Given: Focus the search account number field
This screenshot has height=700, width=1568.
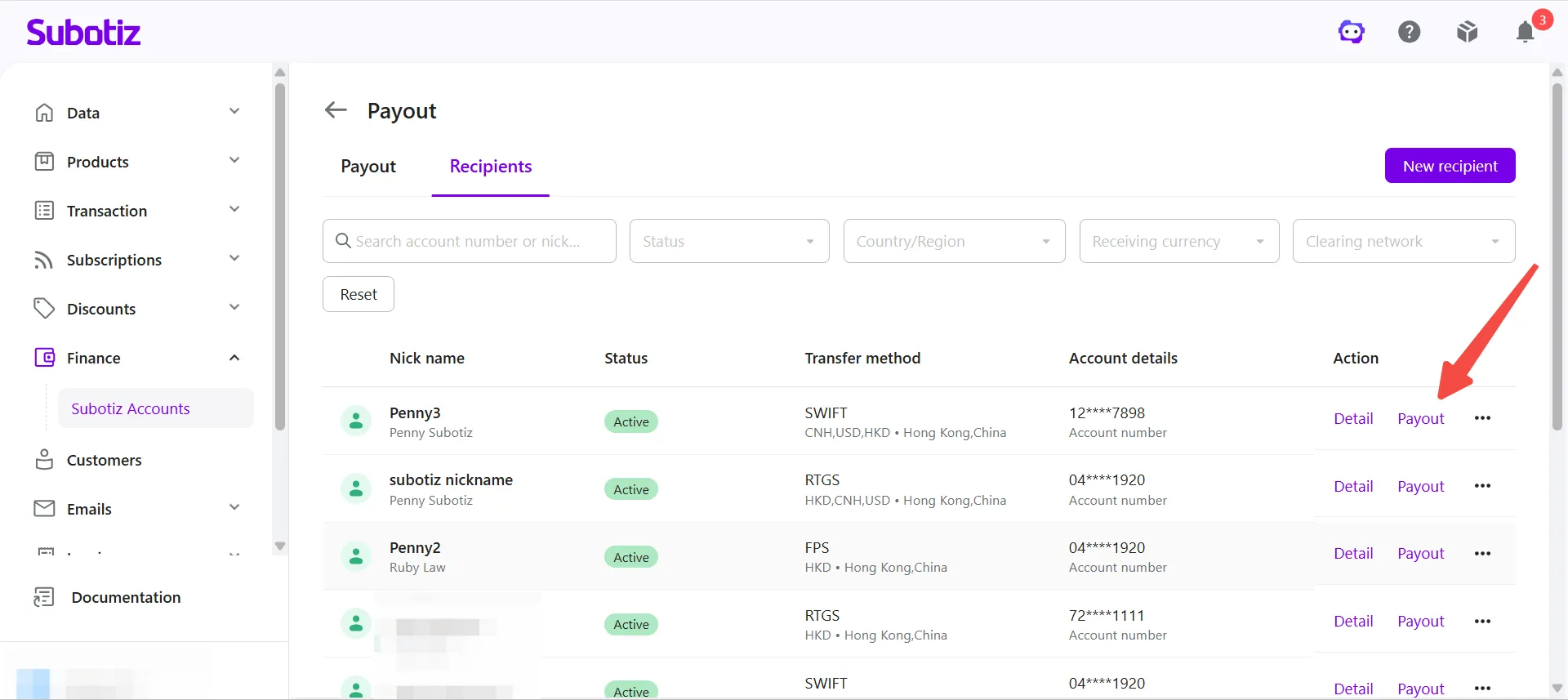Looking at the screenshot, I should (470, 241).
